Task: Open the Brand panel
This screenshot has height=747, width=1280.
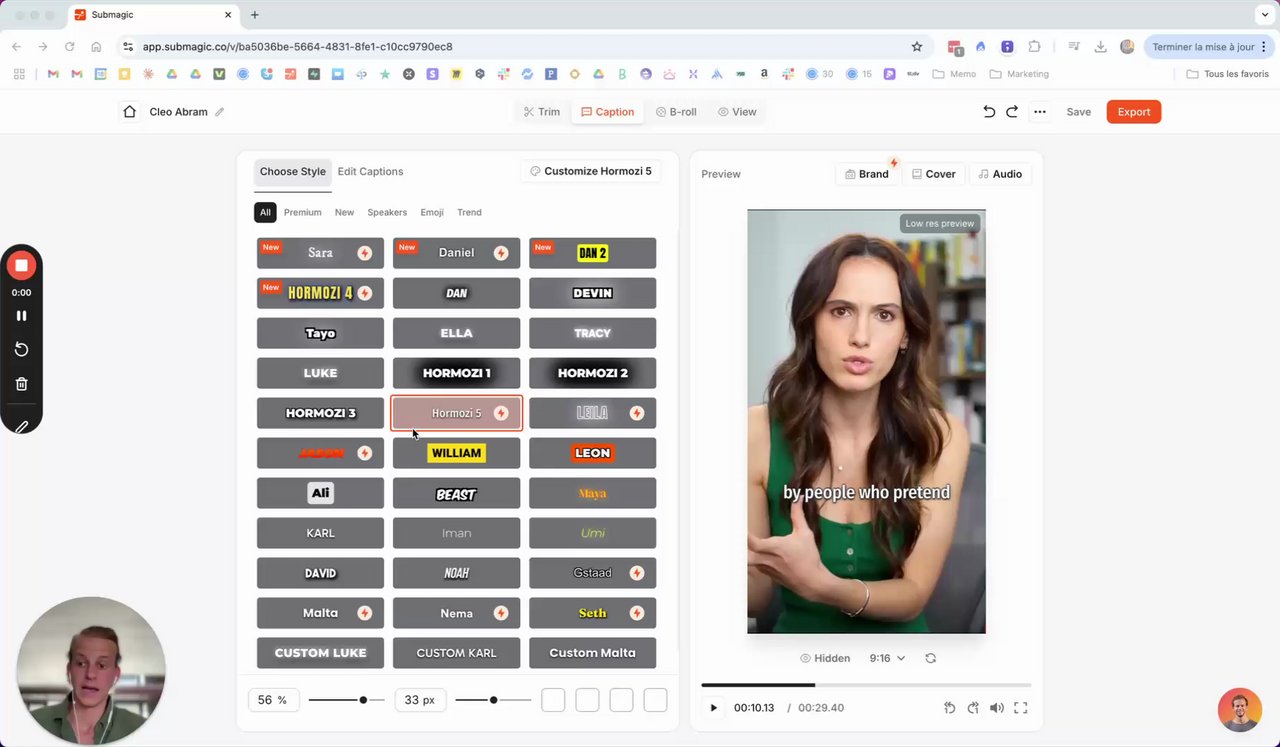Action: 866,174
